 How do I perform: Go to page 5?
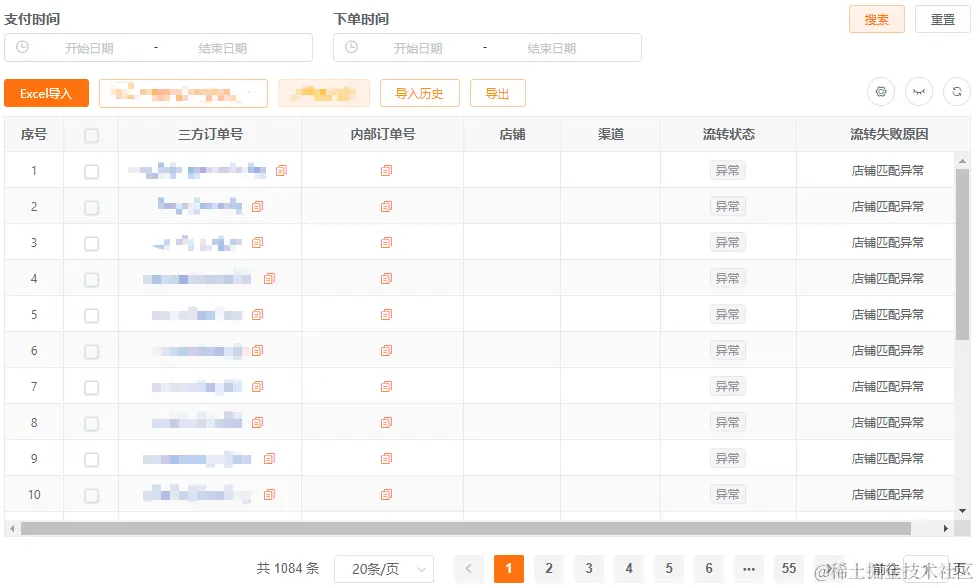(x=669, y=569)
